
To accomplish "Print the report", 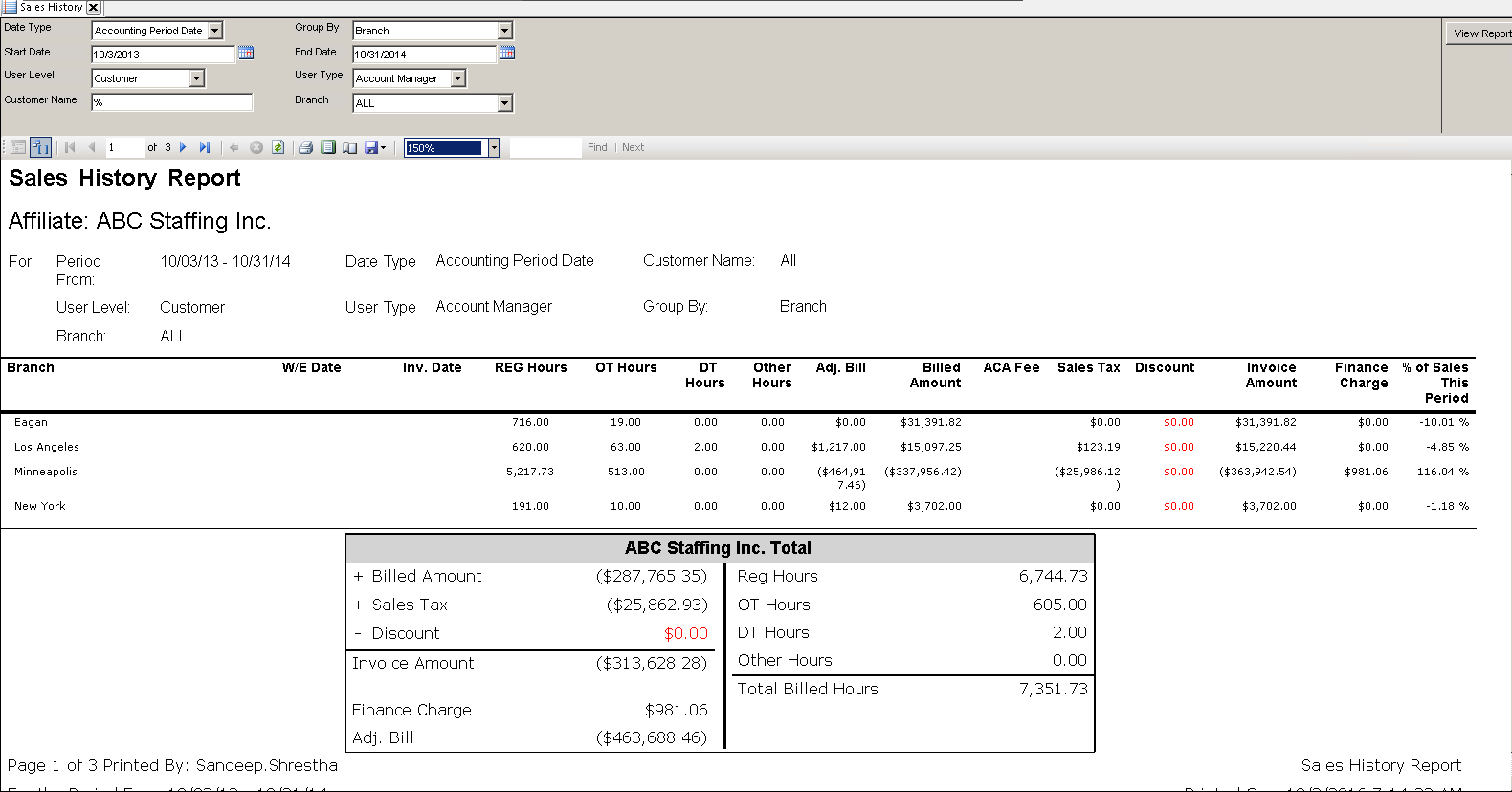I will tap(306, 147).
